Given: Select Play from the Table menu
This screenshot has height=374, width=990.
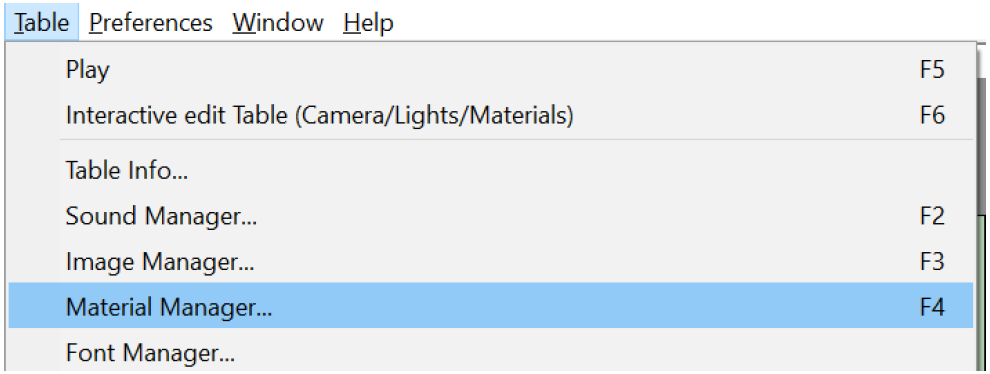Looking at the screenshot, I should (491, 69).
